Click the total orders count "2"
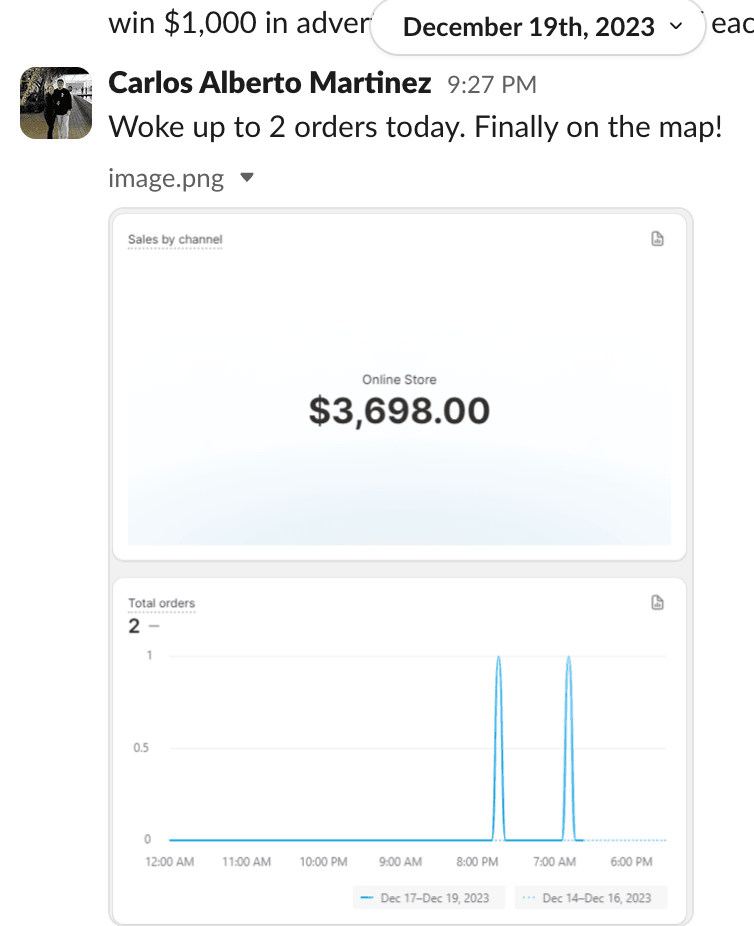754x926 pixels. click(x=134, y=627)
